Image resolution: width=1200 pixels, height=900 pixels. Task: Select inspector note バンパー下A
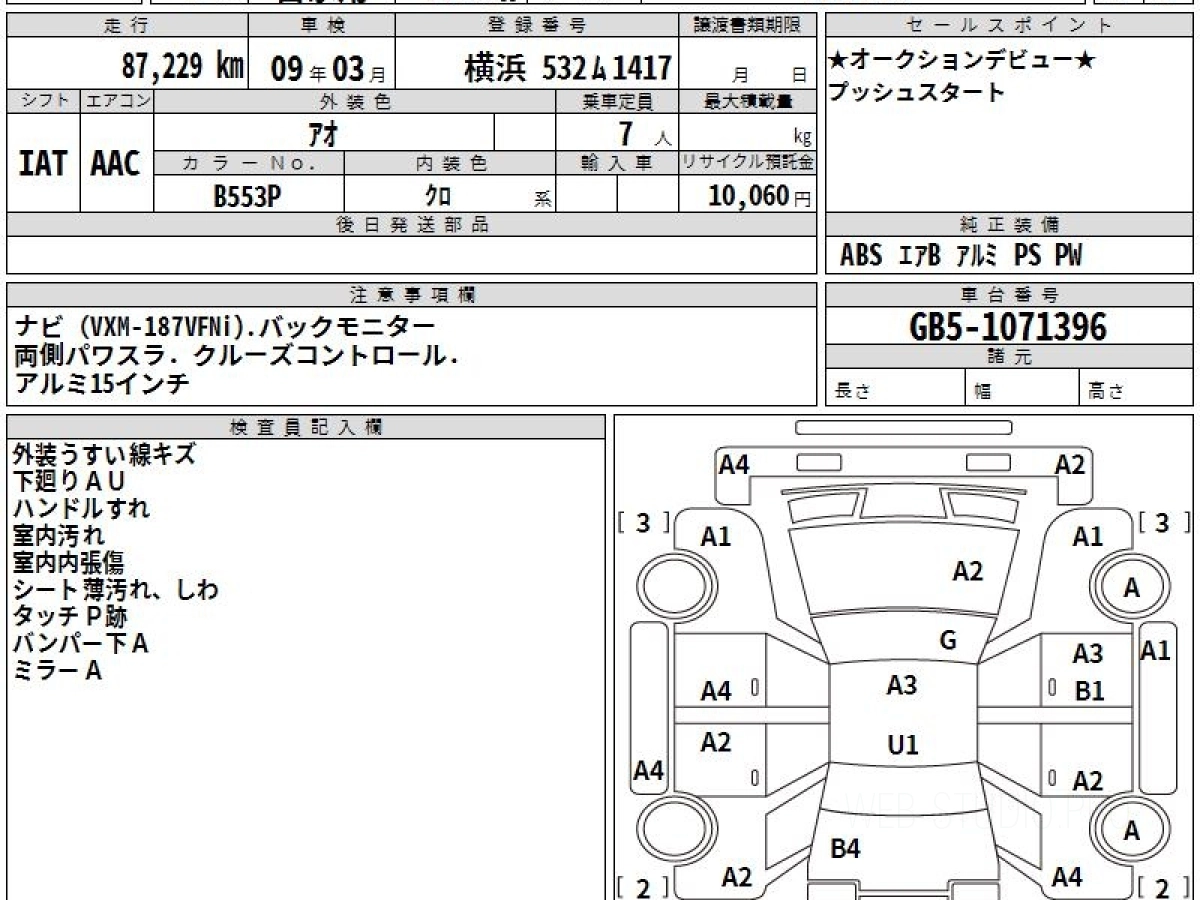pos(81,643)
